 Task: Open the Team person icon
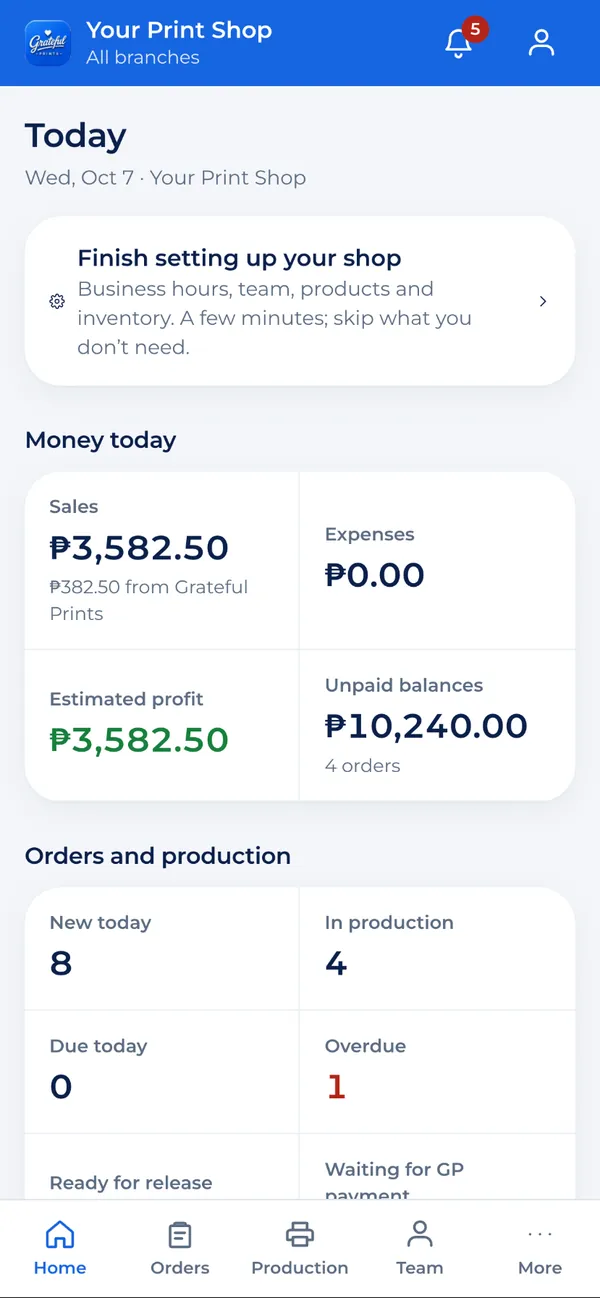point(420,1234)
